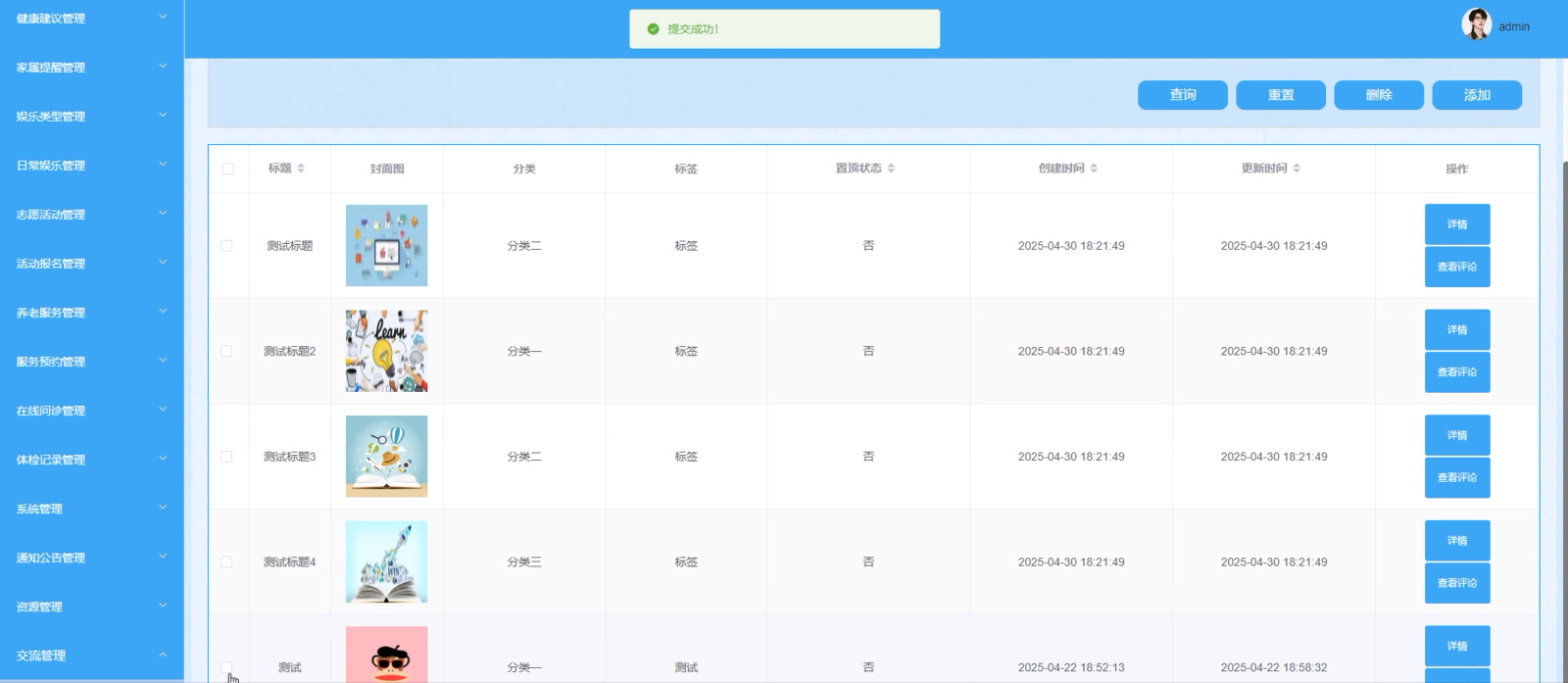The width and height of the screenshot is (1568, 683).
Task: Open cover image of 测试标题3 row
Action: 387,457
